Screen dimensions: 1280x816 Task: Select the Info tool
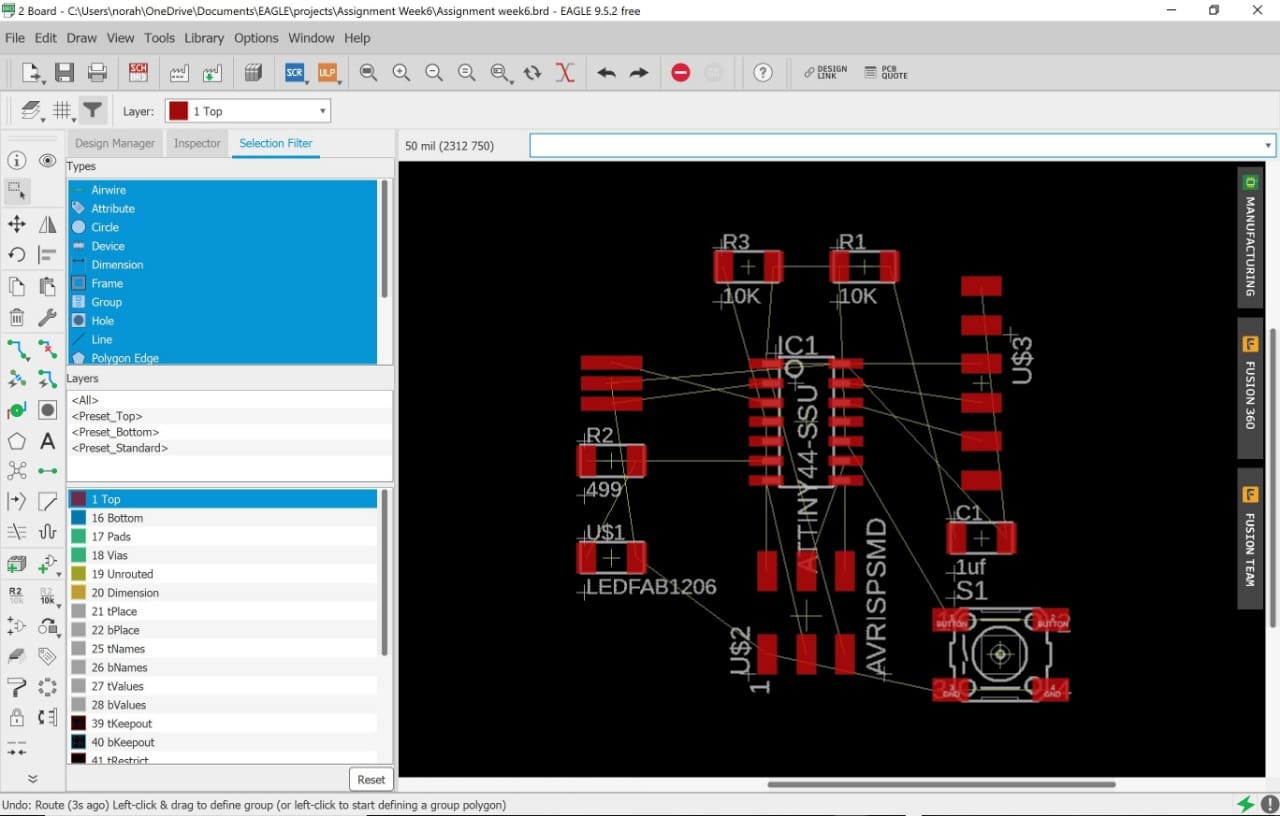17,161
